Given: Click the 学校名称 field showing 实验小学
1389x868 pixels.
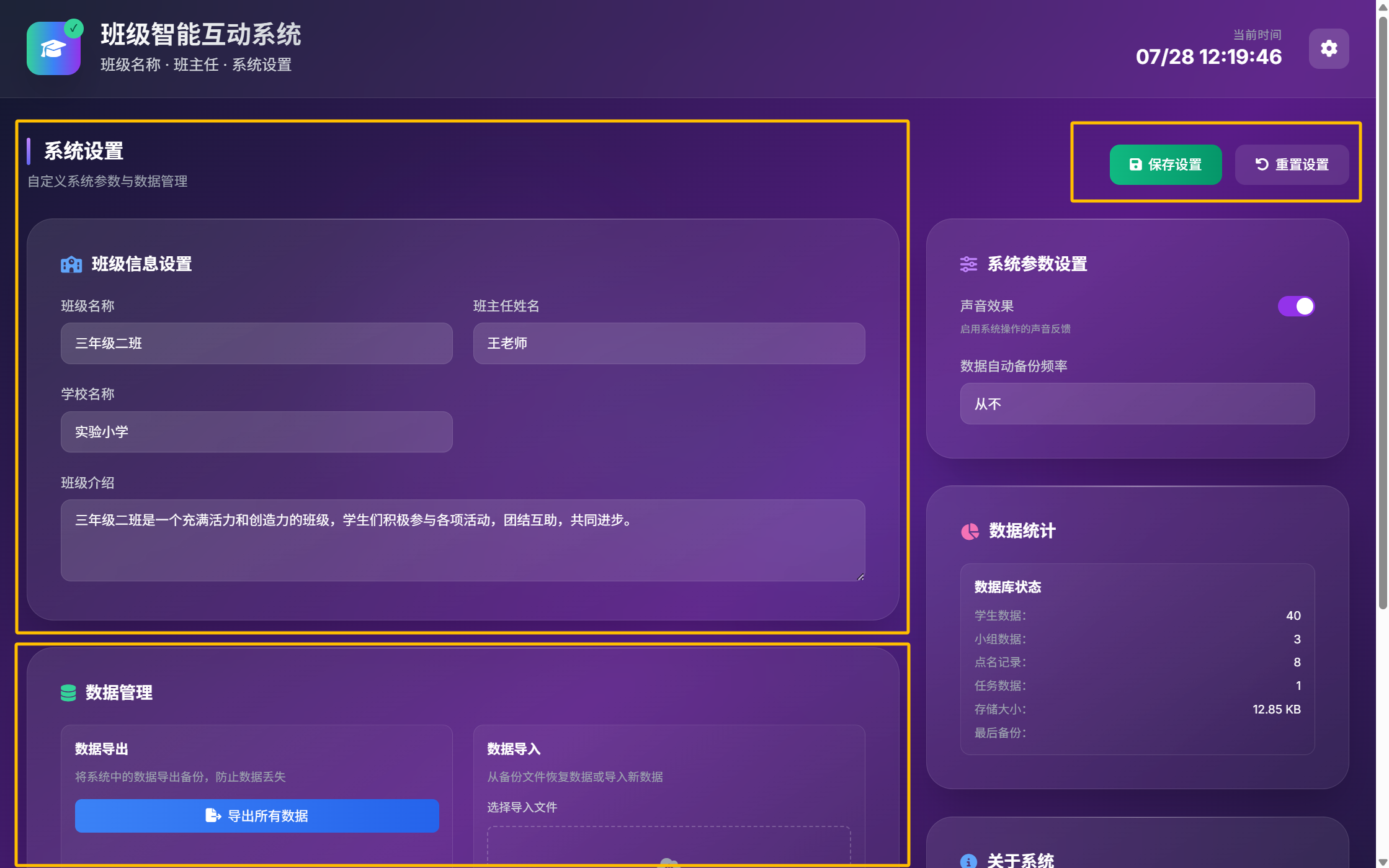Looking at the screenshot, I should point(256,432).
